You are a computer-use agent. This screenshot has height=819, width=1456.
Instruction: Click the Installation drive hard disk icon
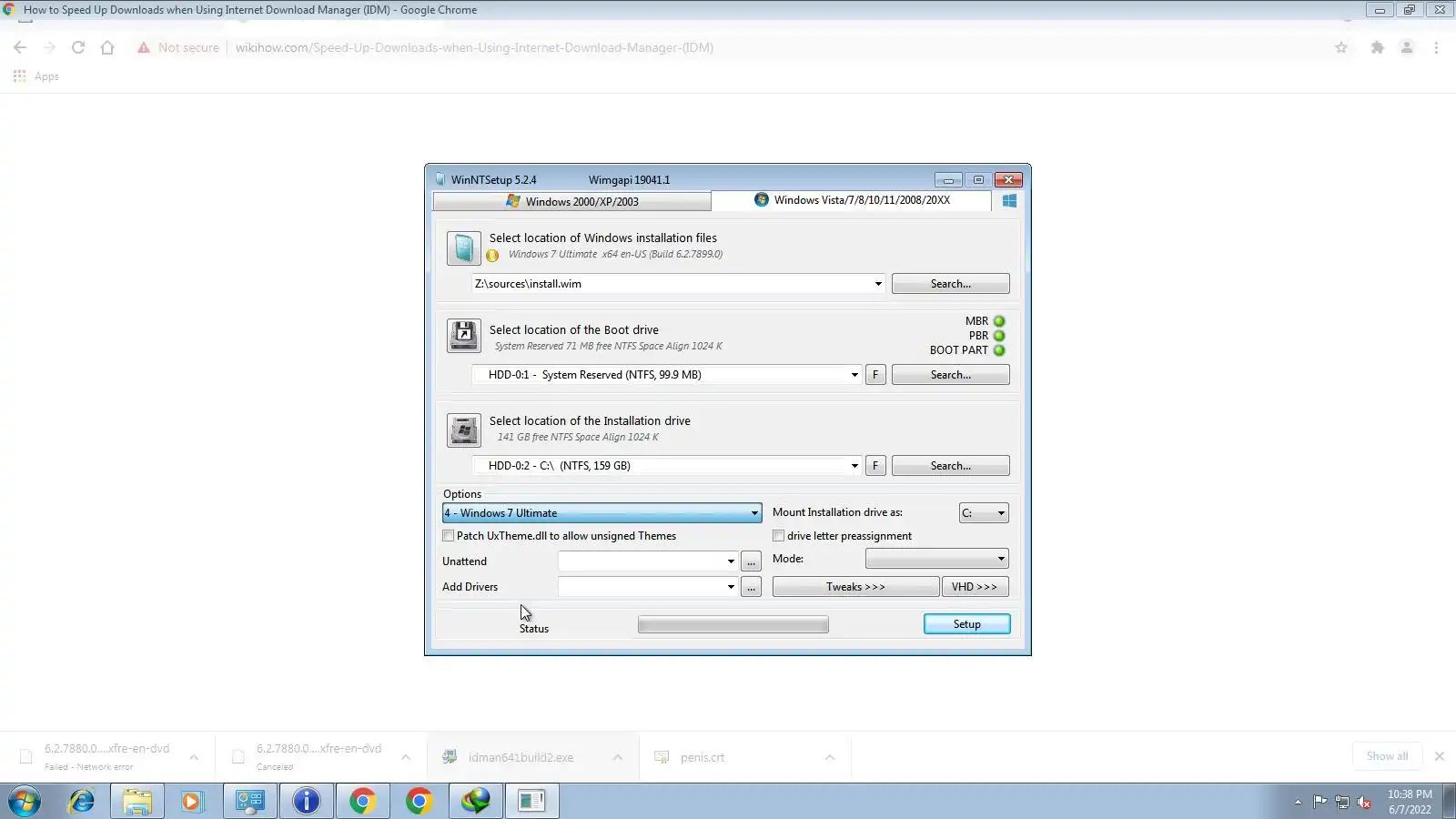coord(463,430)
